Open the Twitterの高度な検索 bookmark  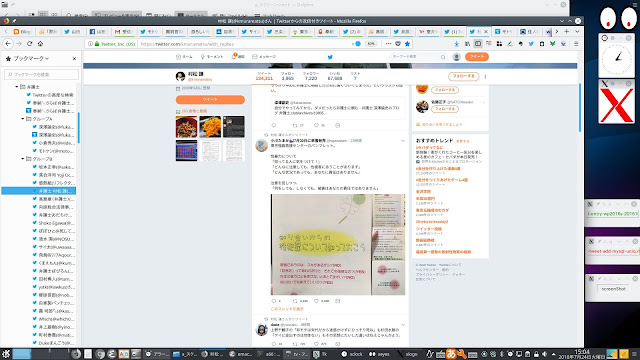[x=50, y=95]
